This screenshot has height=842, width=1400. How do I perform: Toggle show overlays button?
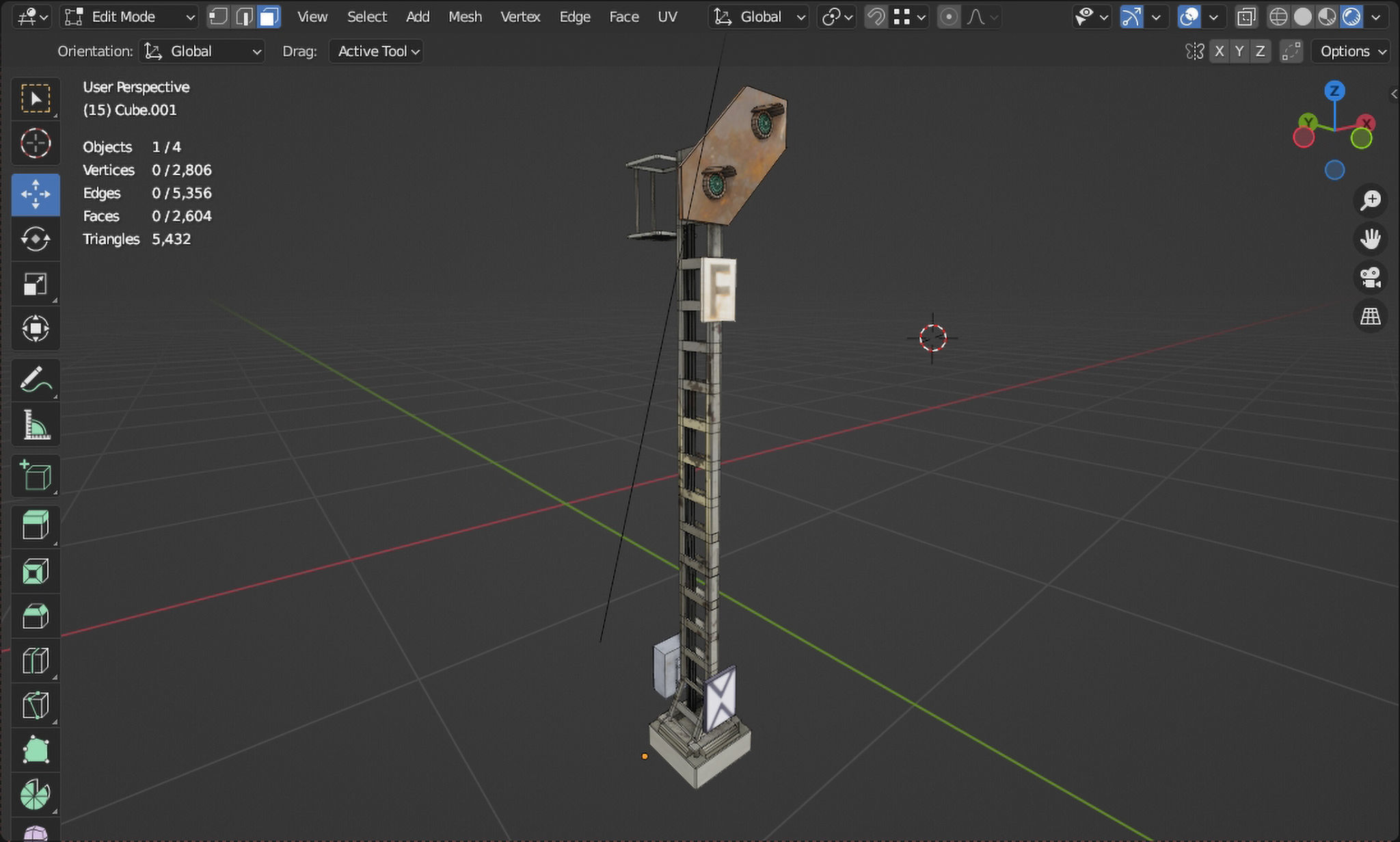(1189, 16)
